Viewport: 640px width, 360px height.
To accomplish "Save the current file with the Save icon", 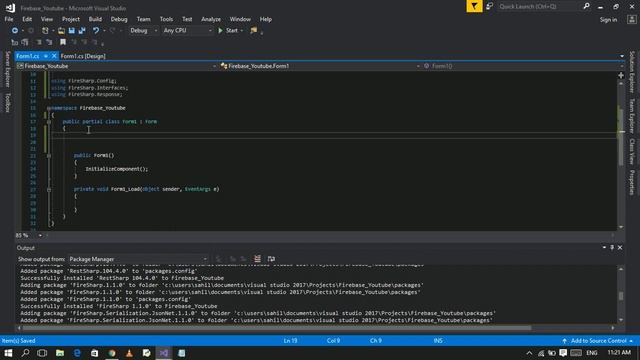I will click(x=72, y=31).
